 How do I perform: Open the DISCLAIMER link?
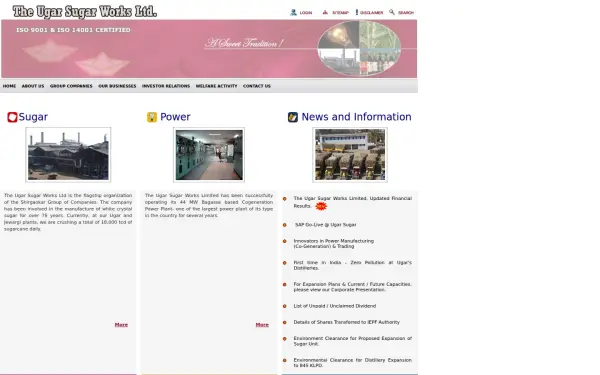point(371,13)
